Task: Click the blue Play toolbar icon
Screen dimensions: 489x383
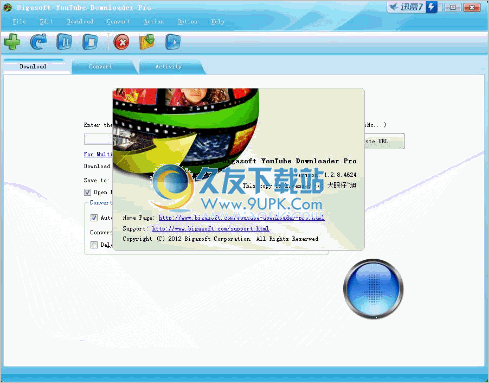Action: (x=173, y=42)
